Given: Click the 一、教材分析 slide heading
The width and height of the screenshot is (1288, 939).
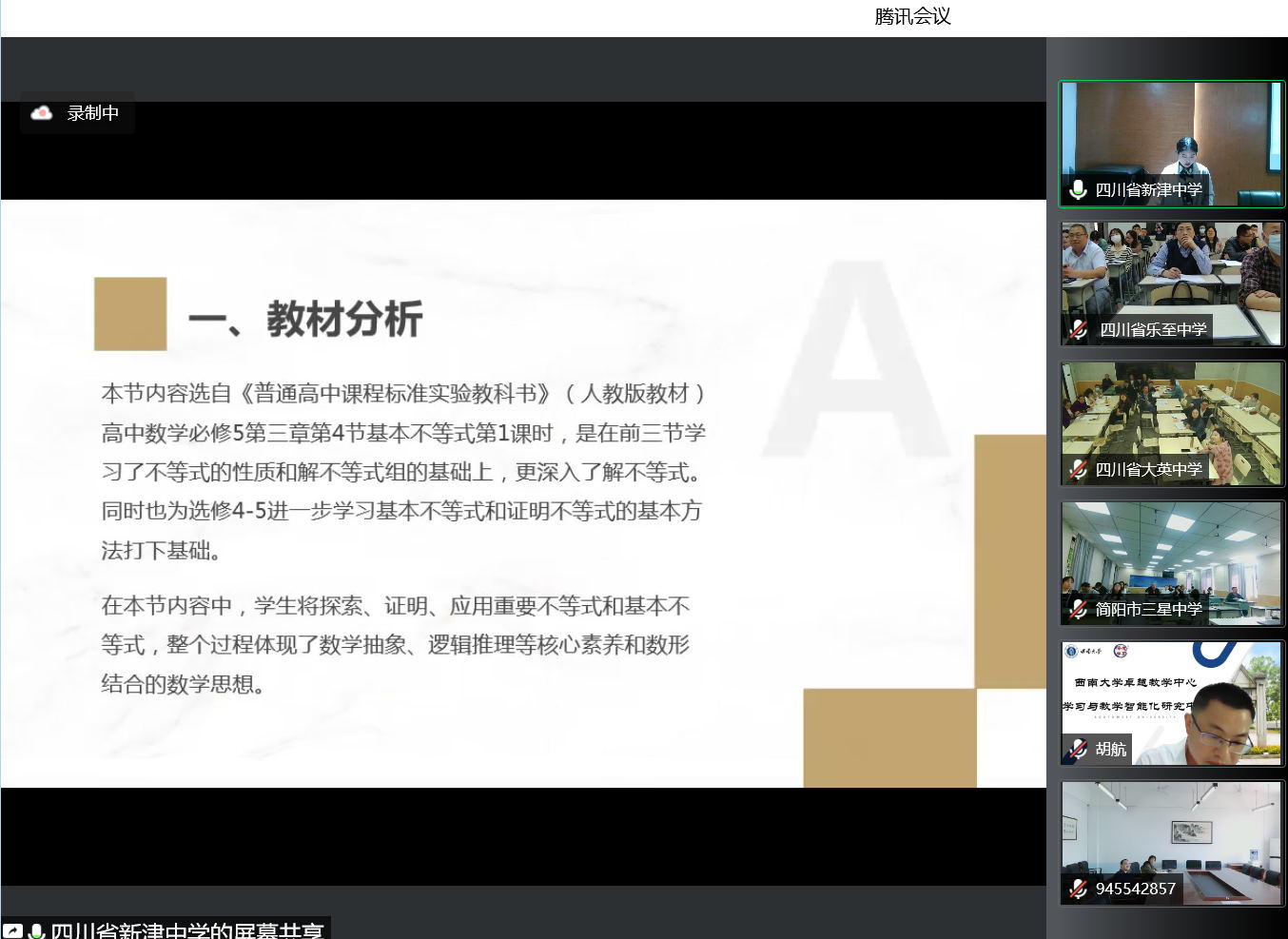Looking at the screenshot, I should click(x=305, y=318).
